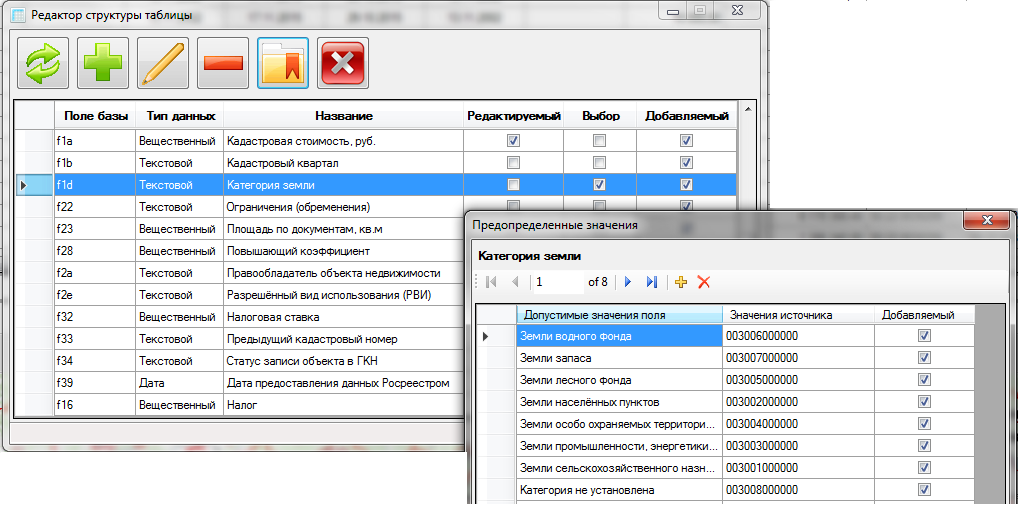Select Земли промышленности, энергетики cell
Screen dimensions: 1018x508
(x=619, y=446)
